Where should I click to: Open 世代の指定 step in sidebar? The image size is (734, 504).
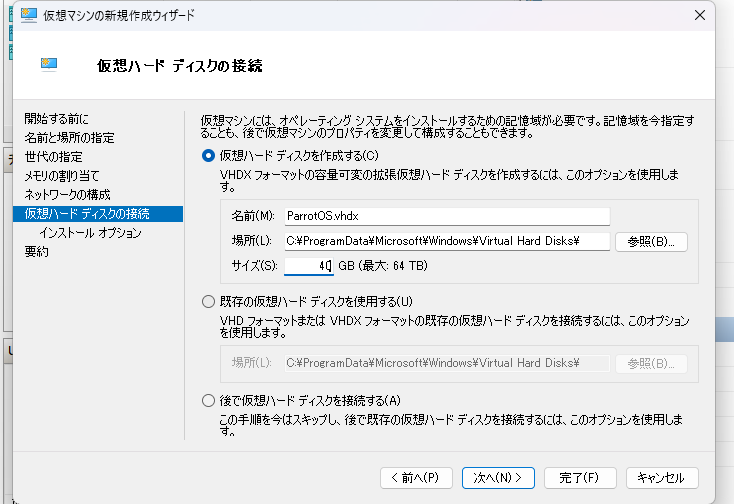54,157
